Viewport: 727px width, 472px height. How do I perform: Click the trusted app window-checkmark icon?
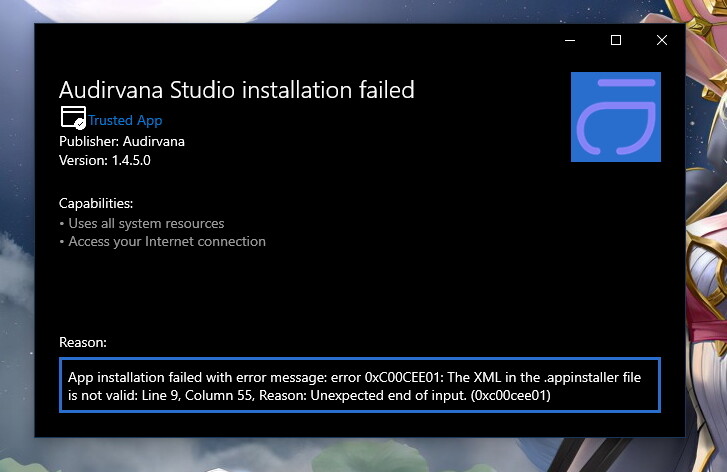[73, 117]
